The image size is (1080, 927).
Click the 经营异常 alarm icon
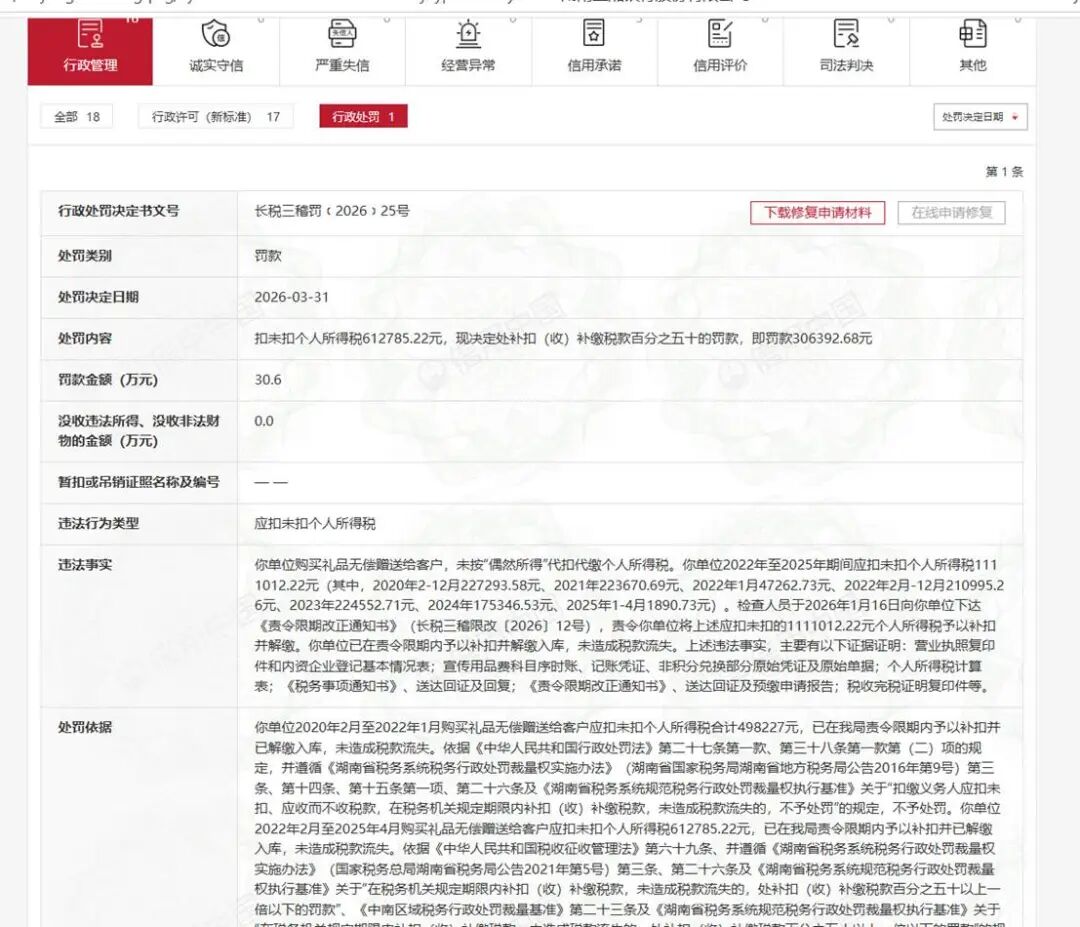(x=468, y=33)
